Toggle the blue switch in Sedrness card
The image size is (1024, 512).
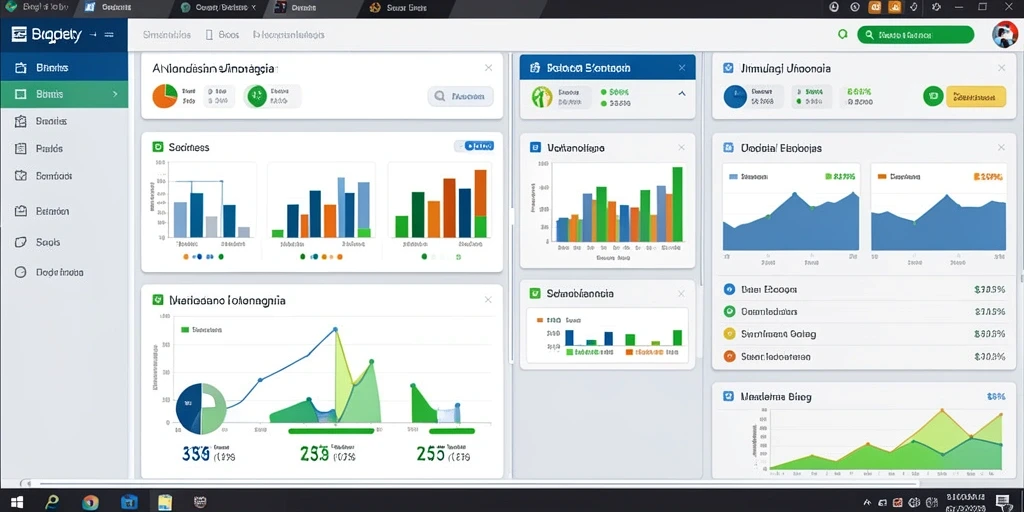point(474,146)
